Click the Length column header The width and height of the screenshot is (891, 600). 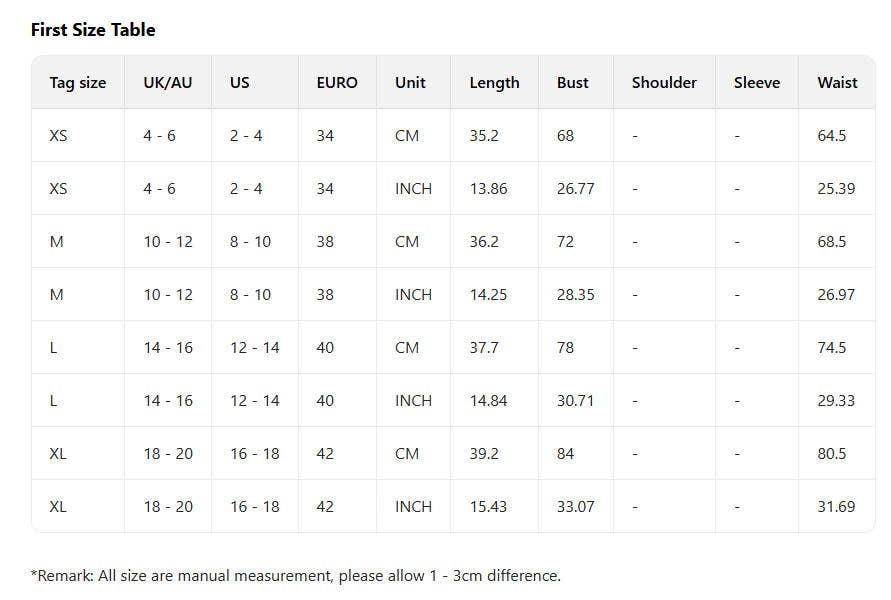(x=494, y=83)
